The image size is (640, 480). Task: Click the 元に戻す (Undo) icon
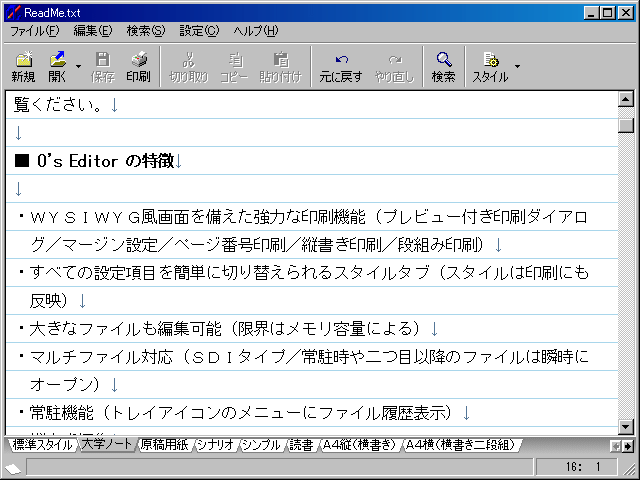coord(341,66)
